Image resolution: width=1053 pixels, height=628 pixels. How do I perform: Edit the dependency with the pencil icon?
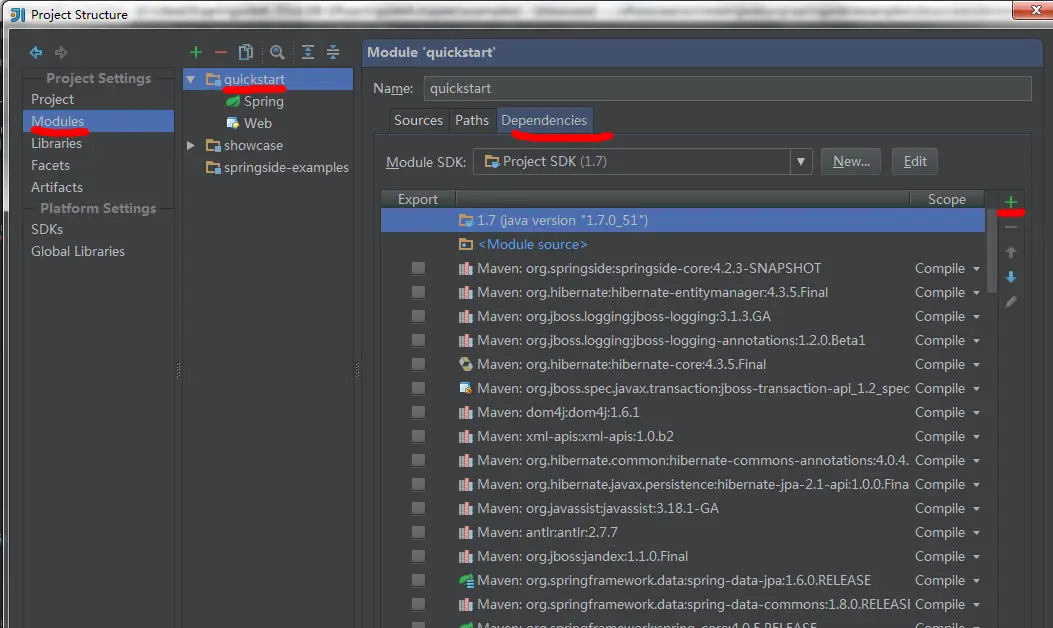1011,302
